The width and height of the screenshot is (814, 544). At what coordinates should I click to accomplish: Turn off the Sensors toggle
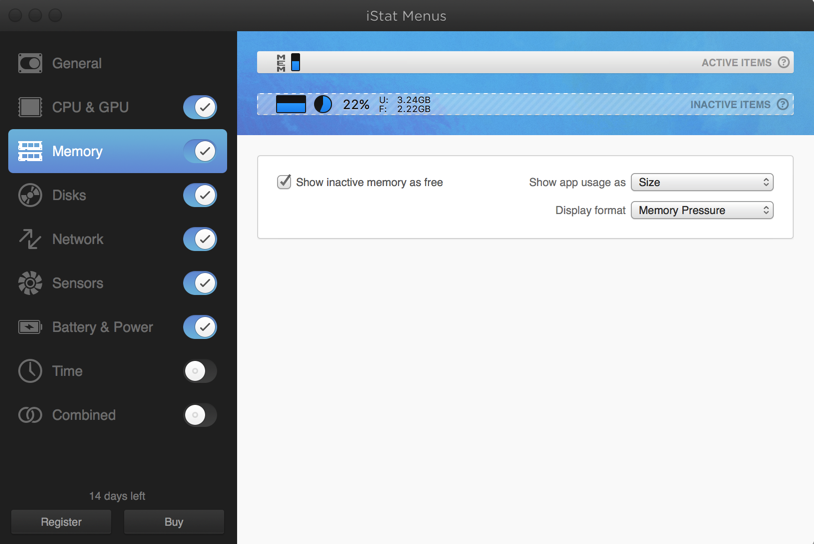click(x=200, y=283)
